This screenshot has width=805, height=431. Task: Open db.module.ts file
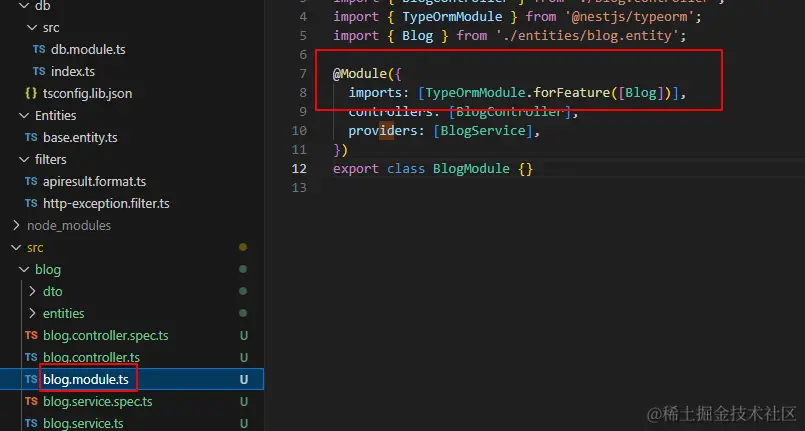tap(88, 49)
